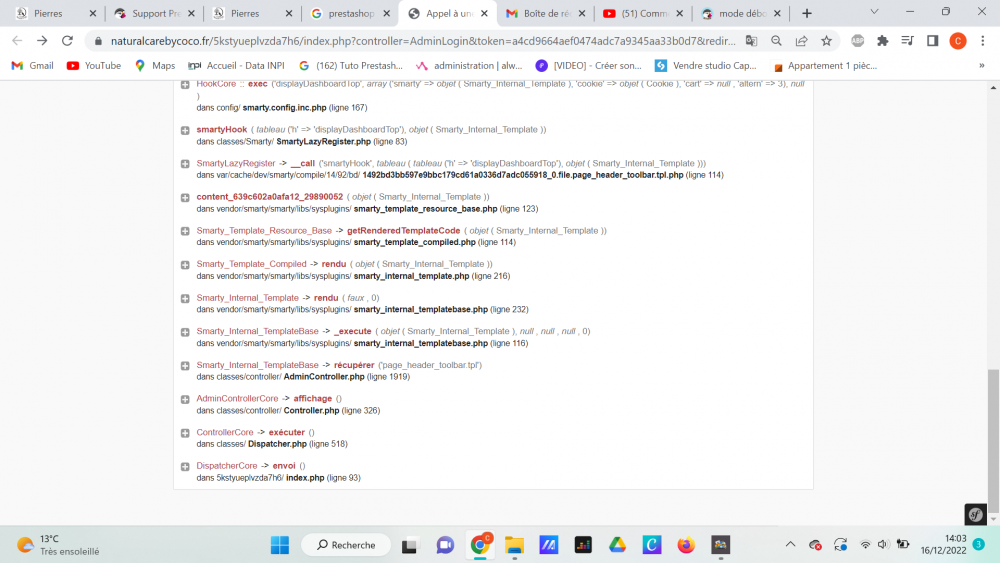Close the Appel à un tab
Viewport: 1000px width, 563px height.
tap(484, 13)
